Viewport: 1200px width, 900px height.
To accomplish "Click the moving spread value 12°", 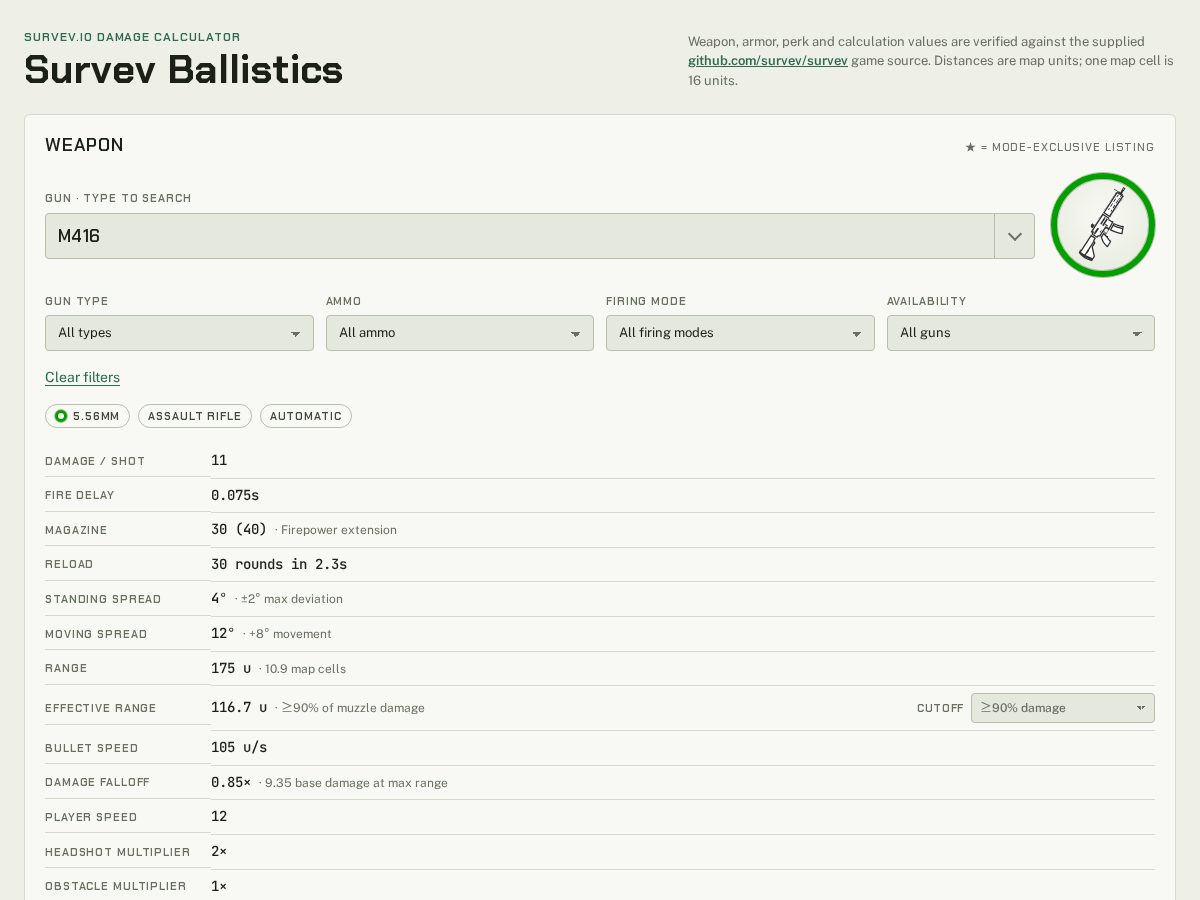I will pos(223,634).
